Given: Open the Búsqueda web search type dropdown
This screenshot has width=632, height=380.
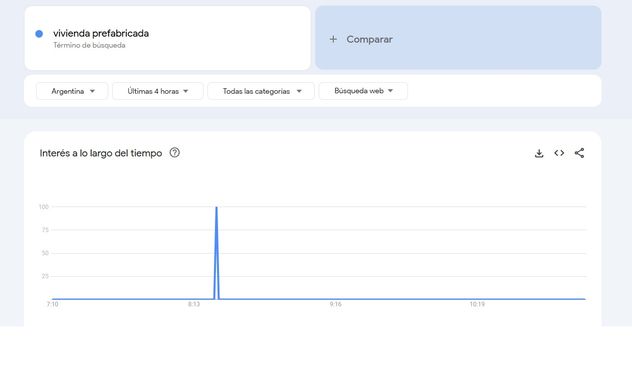Looking at the screenshot, I should point(363,91).
